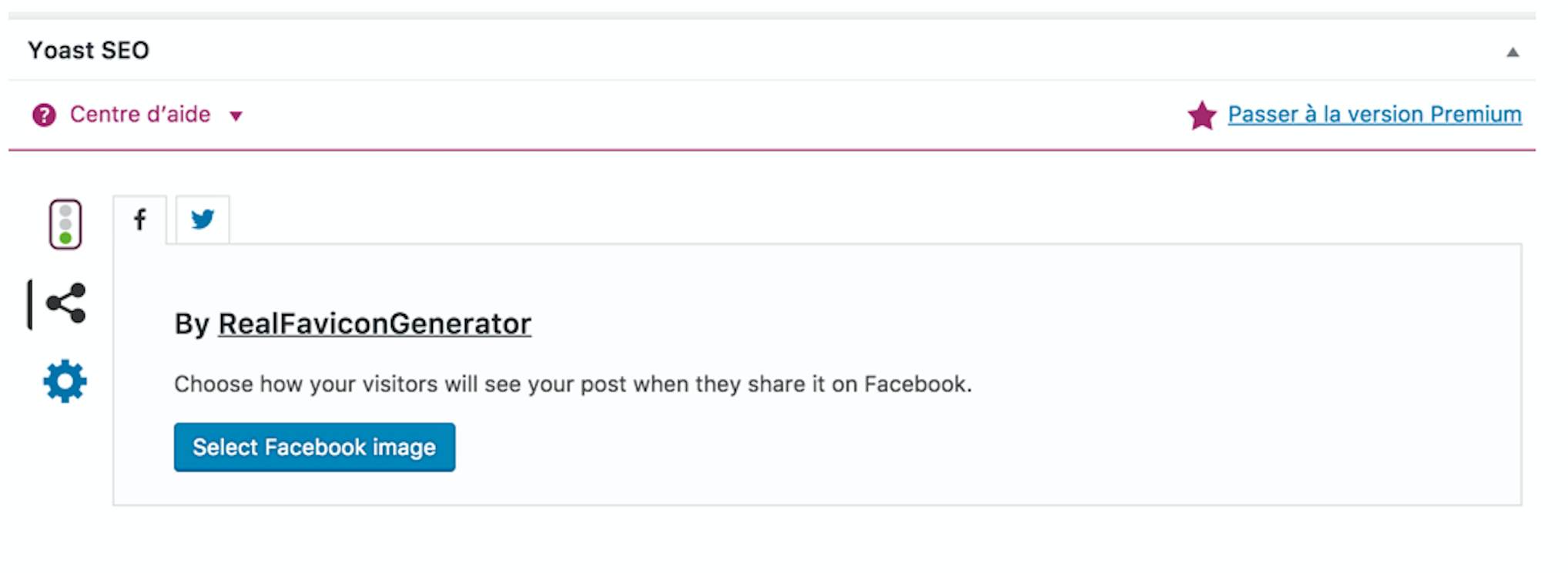Switch to the Facebook "f" tab
The height and width of the screenshot is (573, 1568).
click(x=139, y=219)
